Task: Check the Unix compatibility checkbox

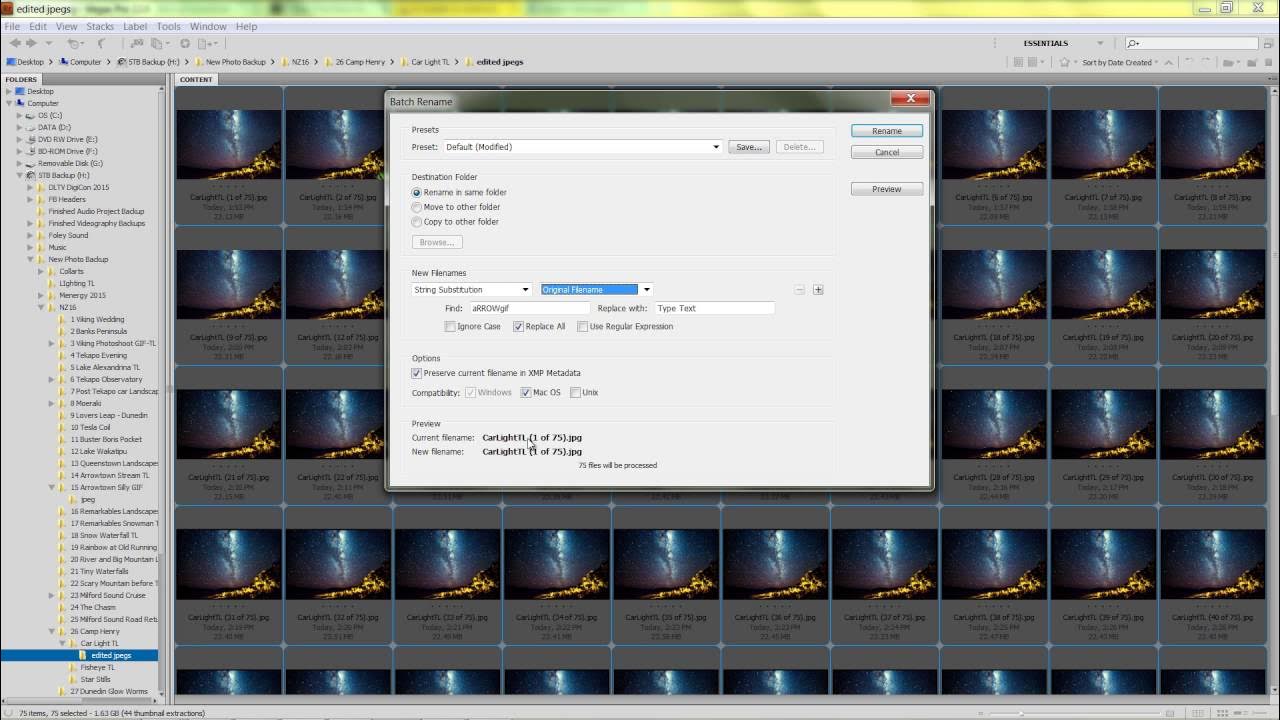Action: coord(575,393)
